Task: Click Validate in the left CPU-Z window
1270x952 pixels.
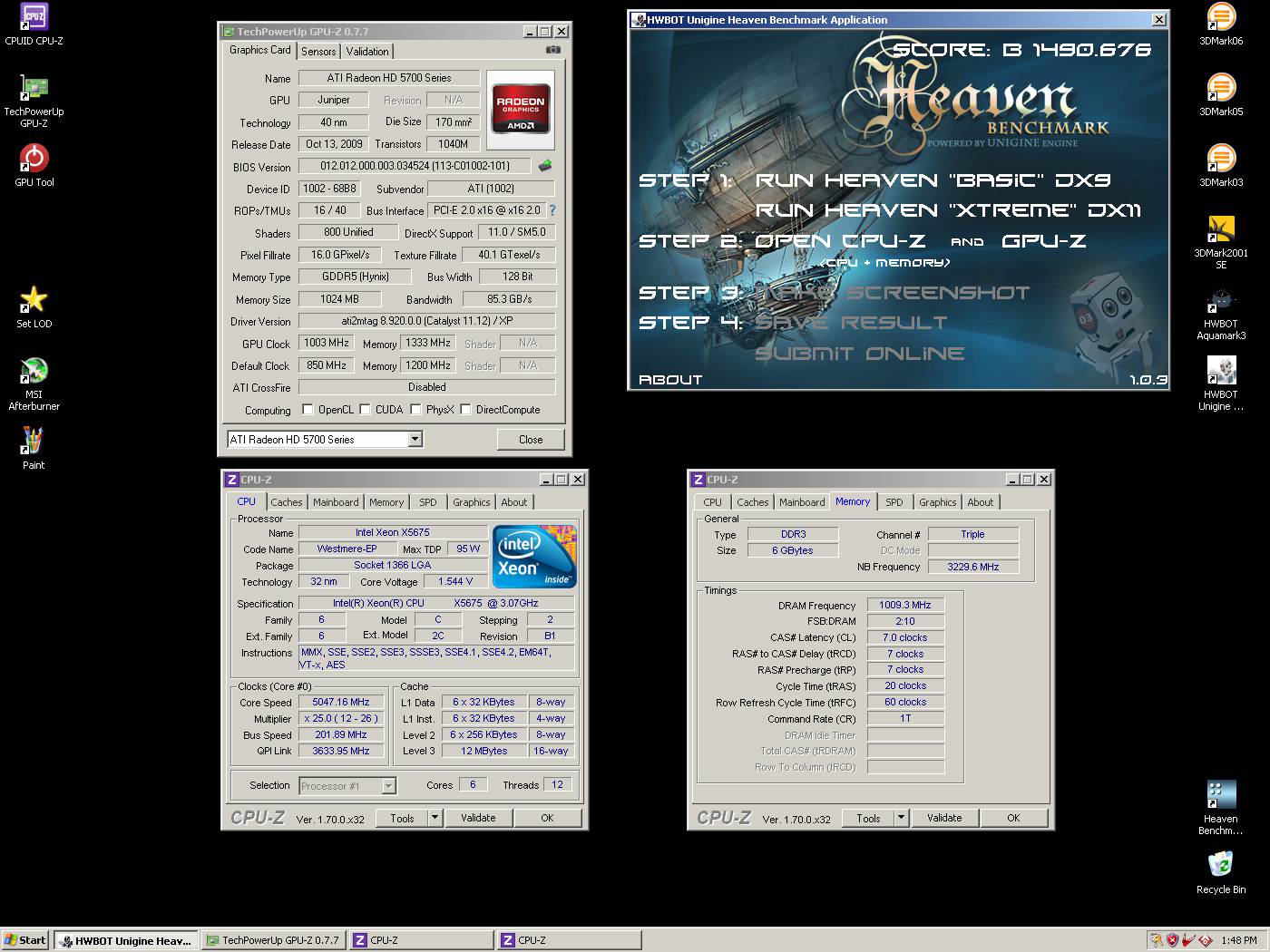Action: tap(478, 818)
